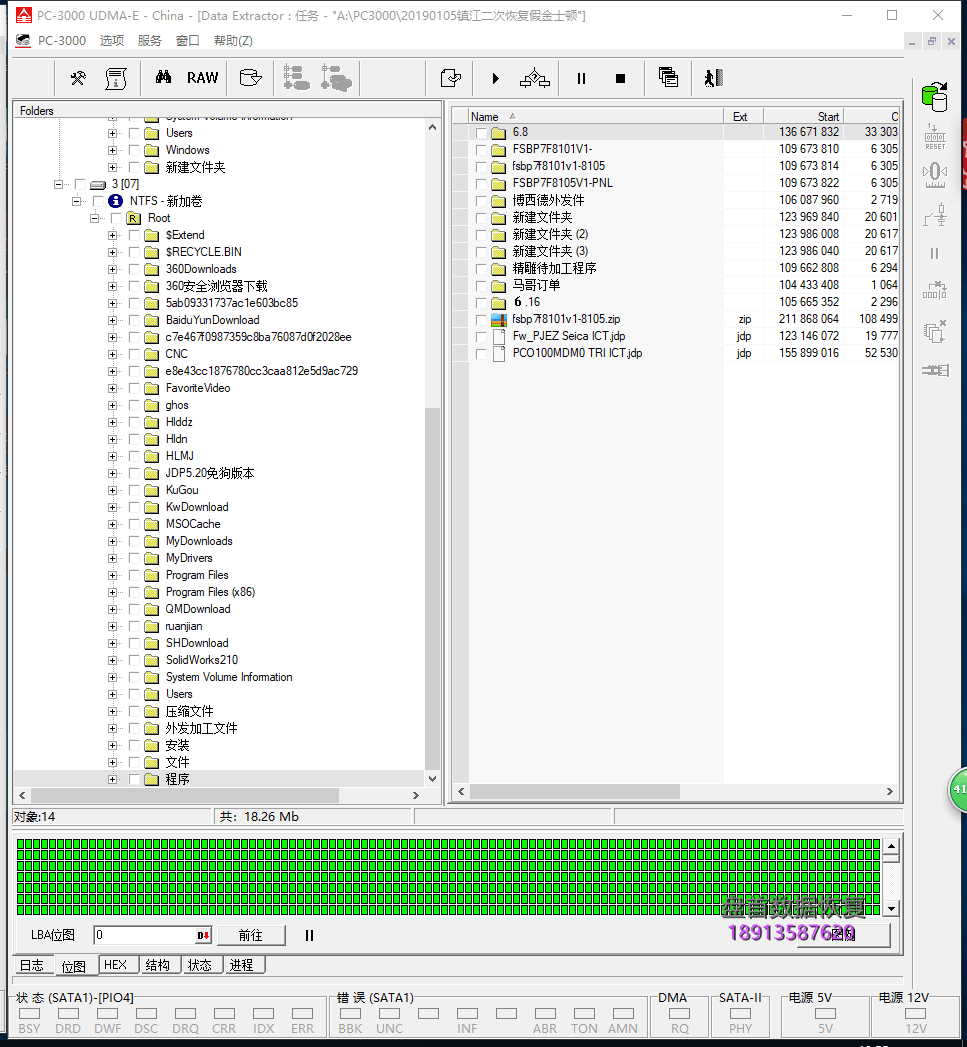Screen dimensions: 967x1047
Task: Click the drive icon next to 3 [07]
Action: coord(98,184)
